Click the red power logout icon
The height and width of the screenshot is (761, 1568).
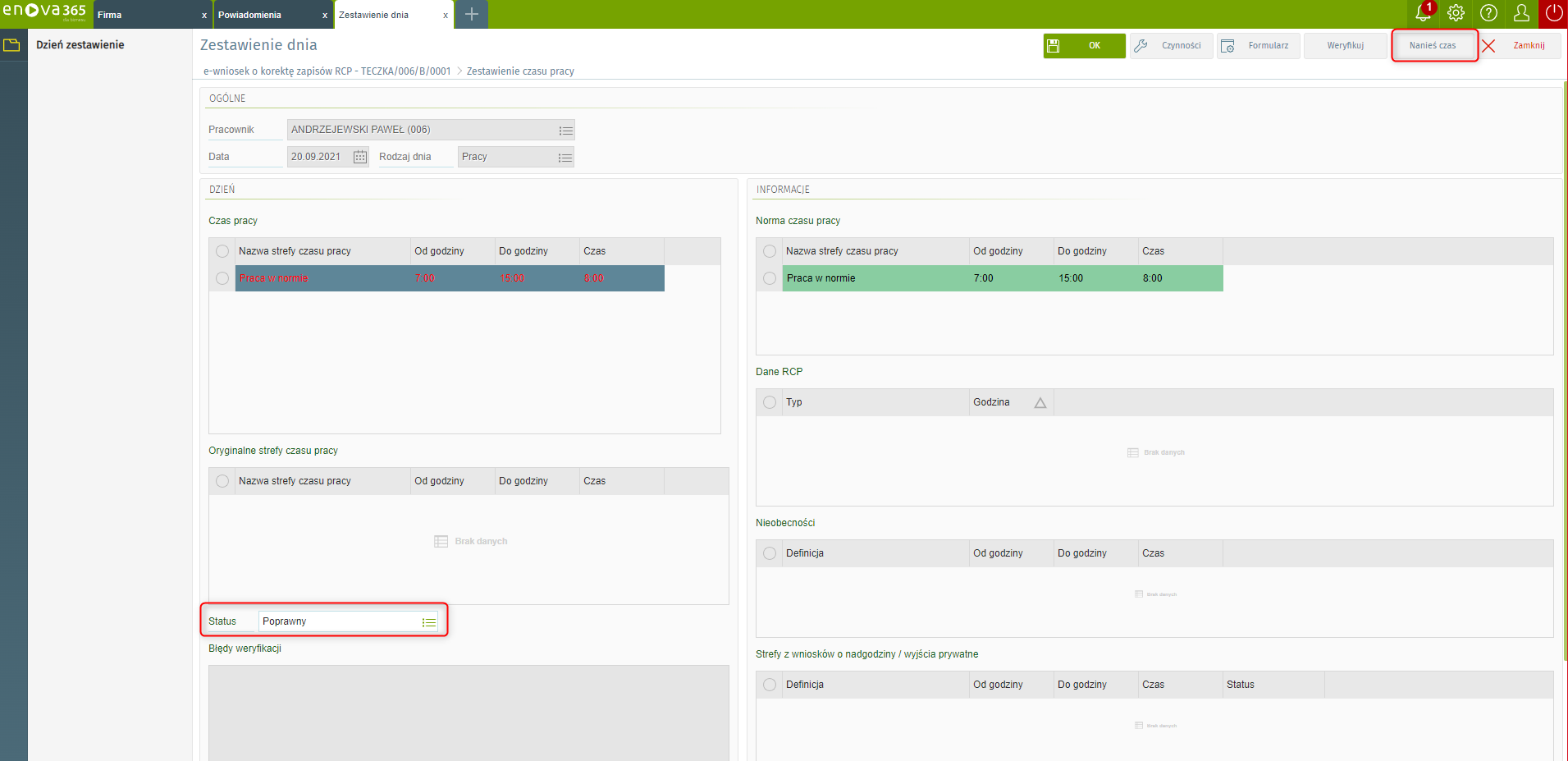click(1553, 14)
